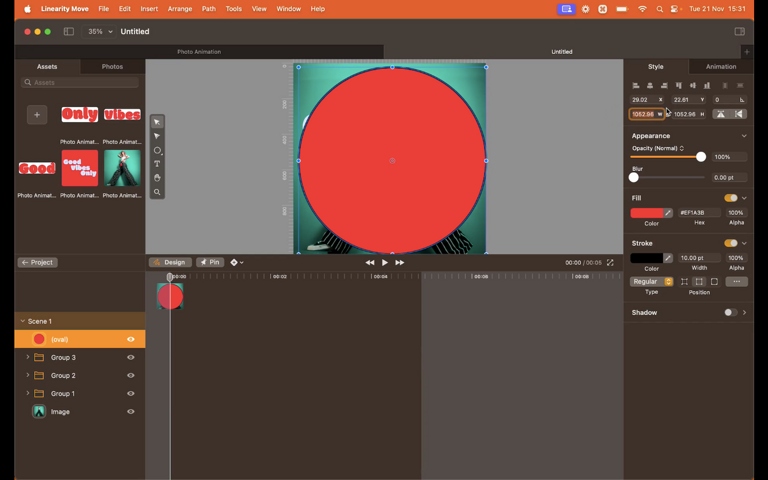
Task: Click the Pin button
Action: 210,263
